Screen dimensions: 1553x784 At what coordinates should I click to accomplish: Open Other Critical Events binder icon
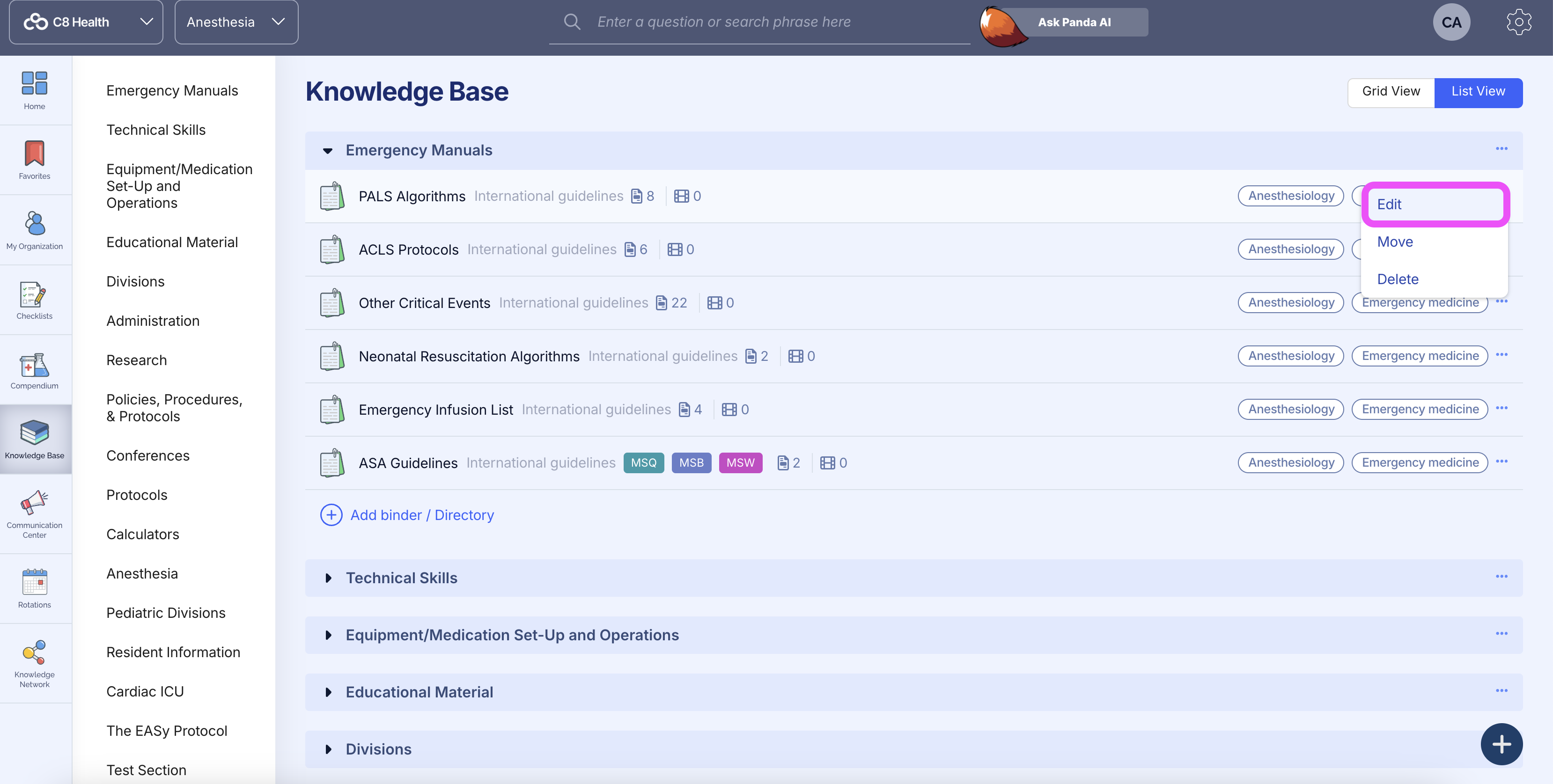tap(331, 303)
